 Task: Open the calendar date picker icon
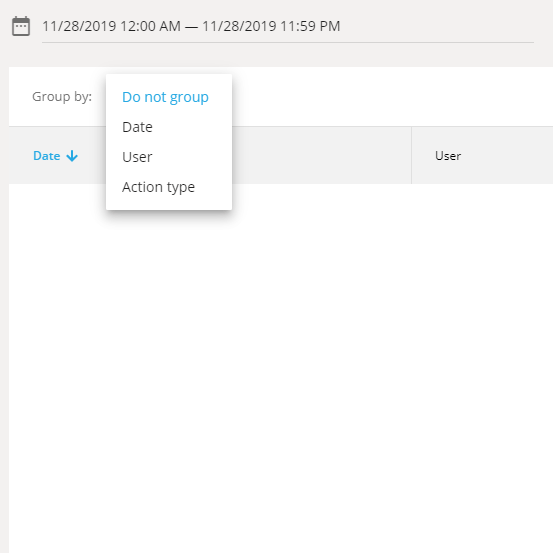pos(21,26)
